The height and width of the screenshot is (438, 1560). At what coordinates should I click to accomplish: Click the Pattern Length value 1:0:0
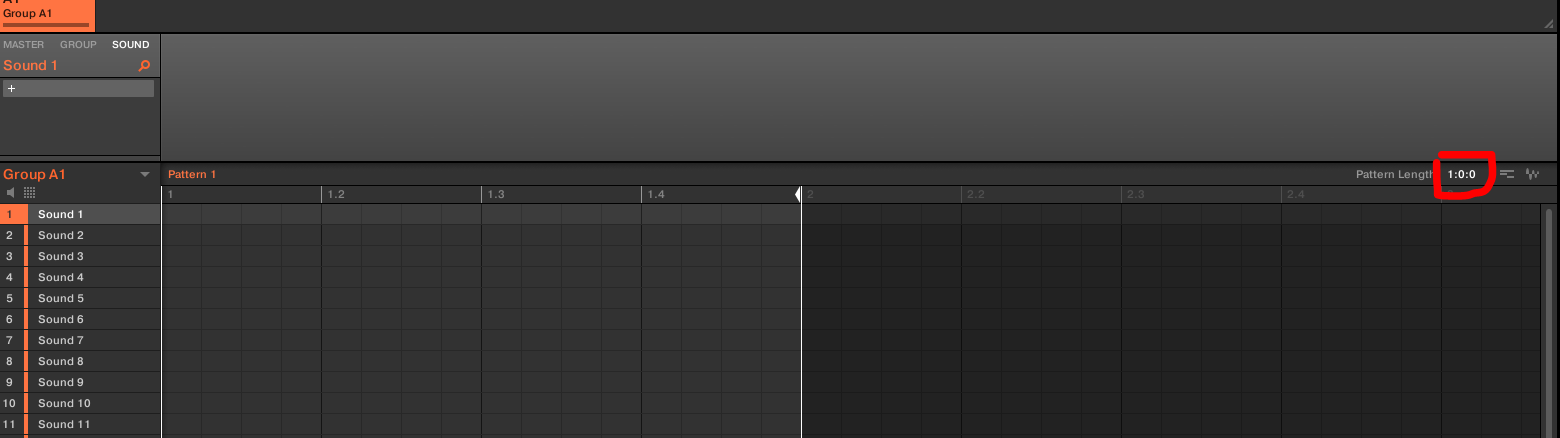[x=1461, y=174]
